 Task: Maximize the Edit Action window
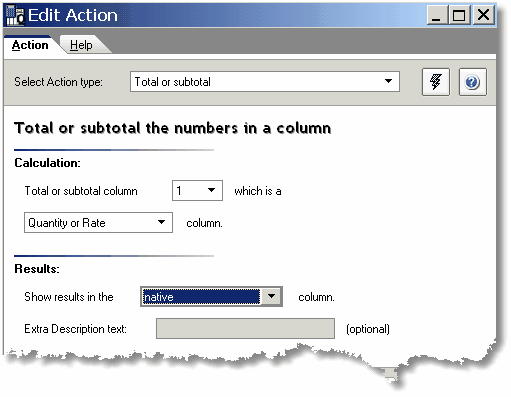coord(459,15)
